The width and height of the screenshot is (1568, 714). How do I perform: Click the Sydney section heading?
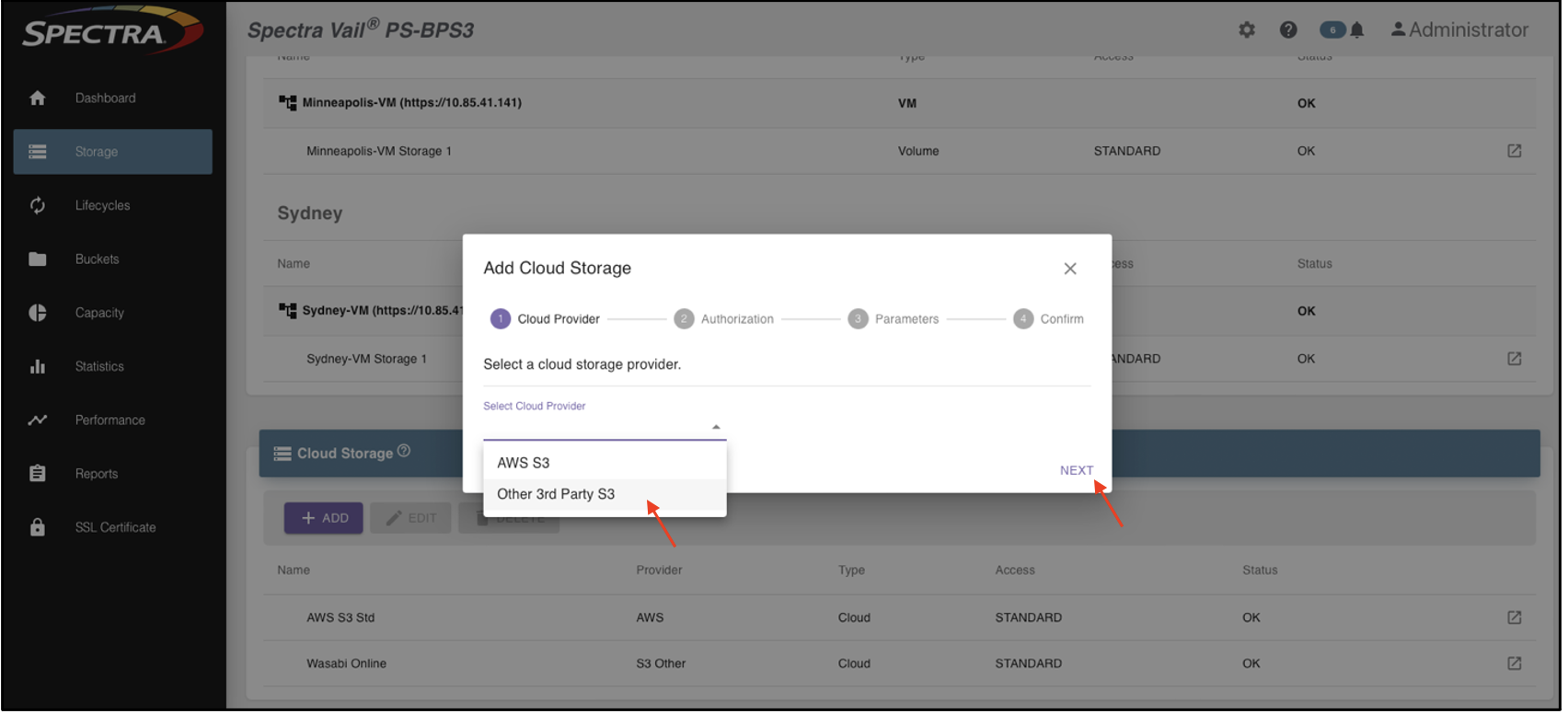pyautogui.click(x=310, y=213)
